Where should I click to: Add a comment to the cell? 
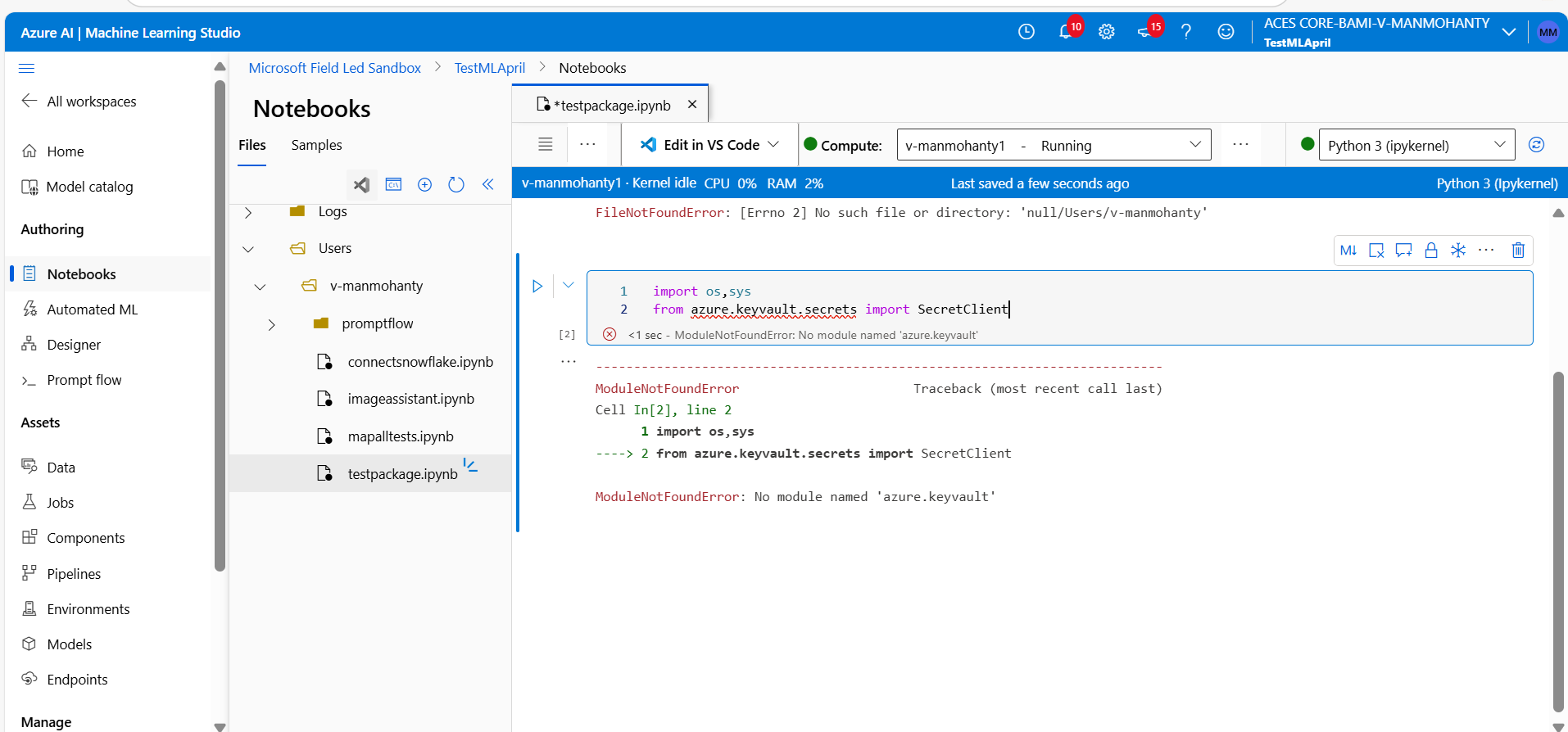coord(1403,251)
